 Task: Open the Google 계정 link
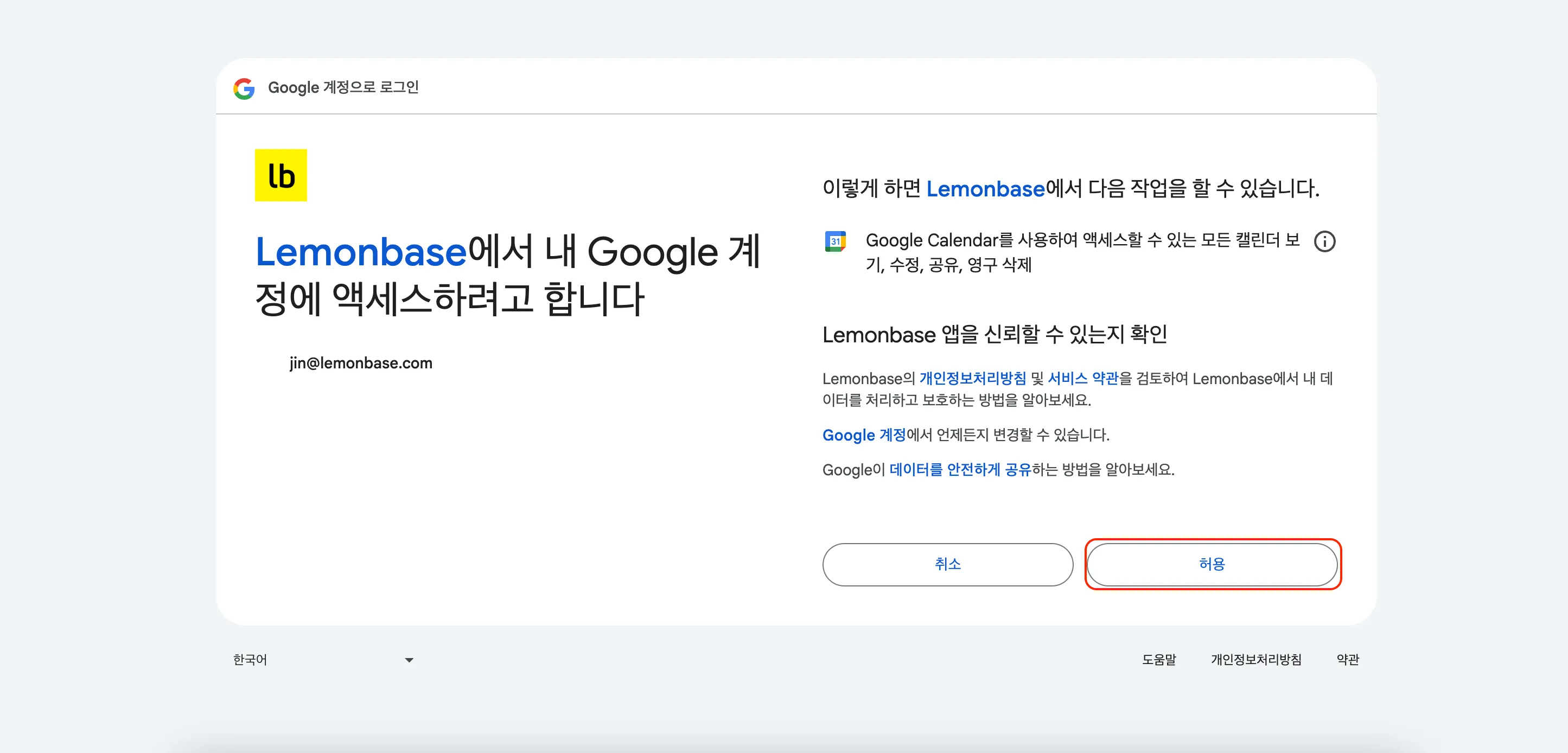click(x=864, y=435)
